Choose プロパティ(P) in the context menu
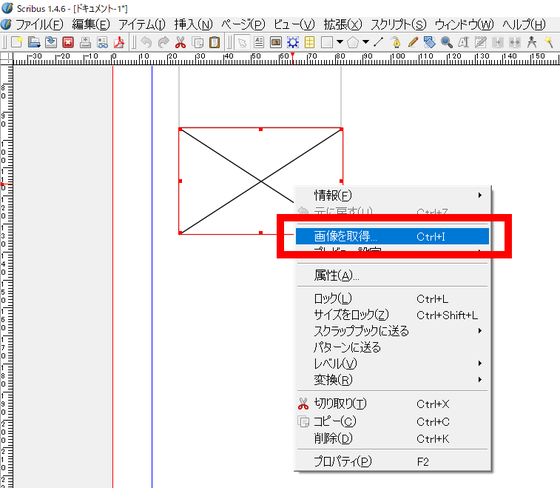Screen dimensions: 560x488 pos(392,462)
